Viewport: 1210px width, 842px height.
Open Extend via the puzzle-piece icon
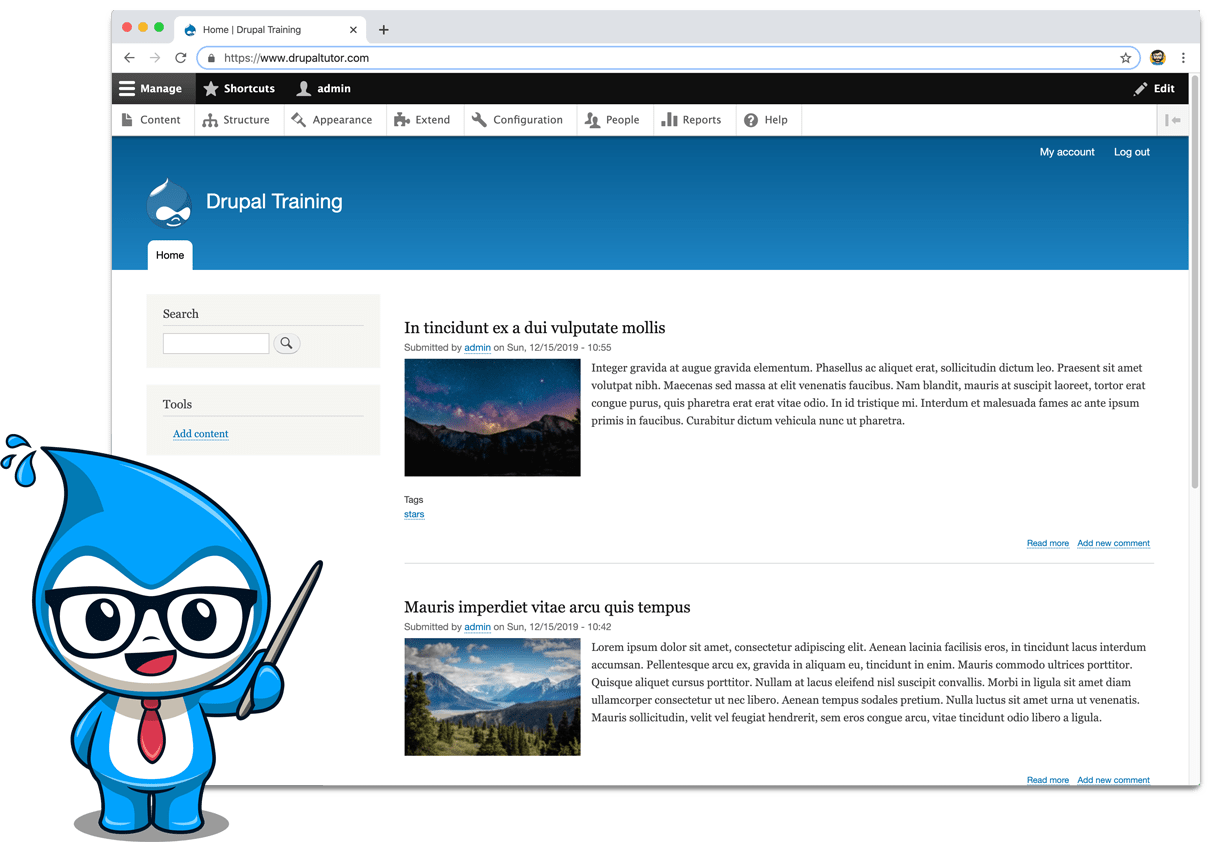click(399, 119)
